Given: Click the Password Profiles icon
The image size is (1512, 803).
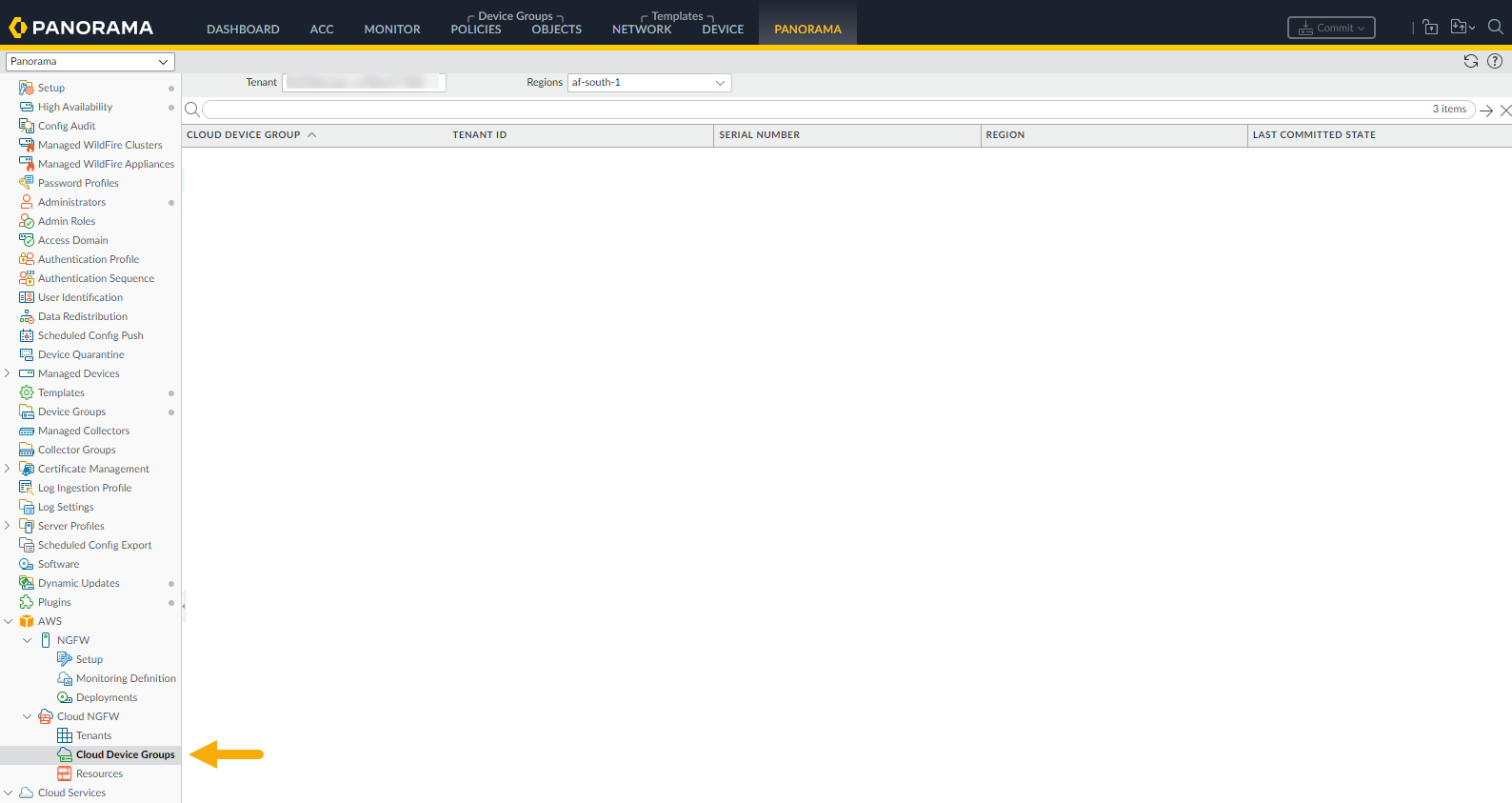Looking at the screenshot, I should click(27, 183).
